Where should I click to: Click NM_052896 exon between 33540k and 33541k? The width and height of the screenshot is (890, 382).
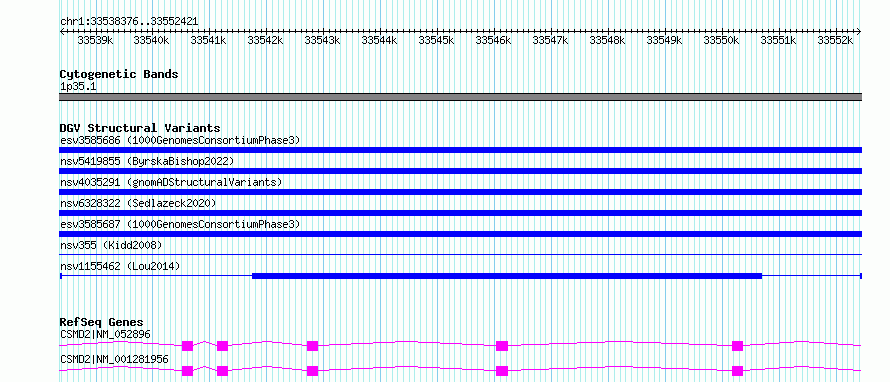188,346
